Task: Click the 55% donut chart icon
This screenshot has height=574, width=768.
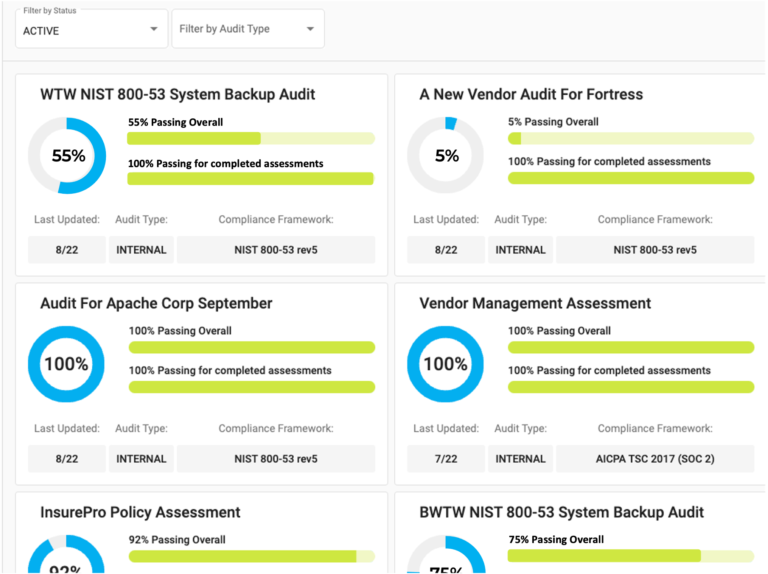Action: [67, 156]
